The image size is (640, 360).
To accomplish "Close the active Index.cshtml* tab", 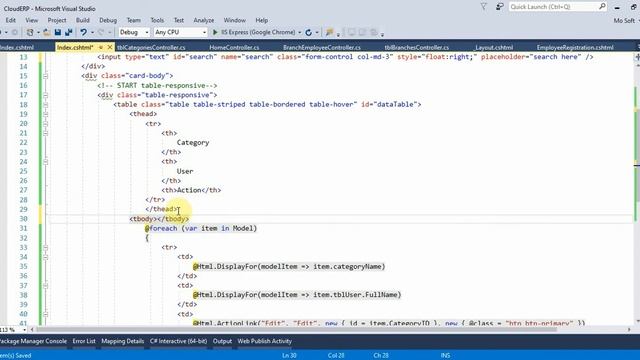I will [x=109, y=47].
